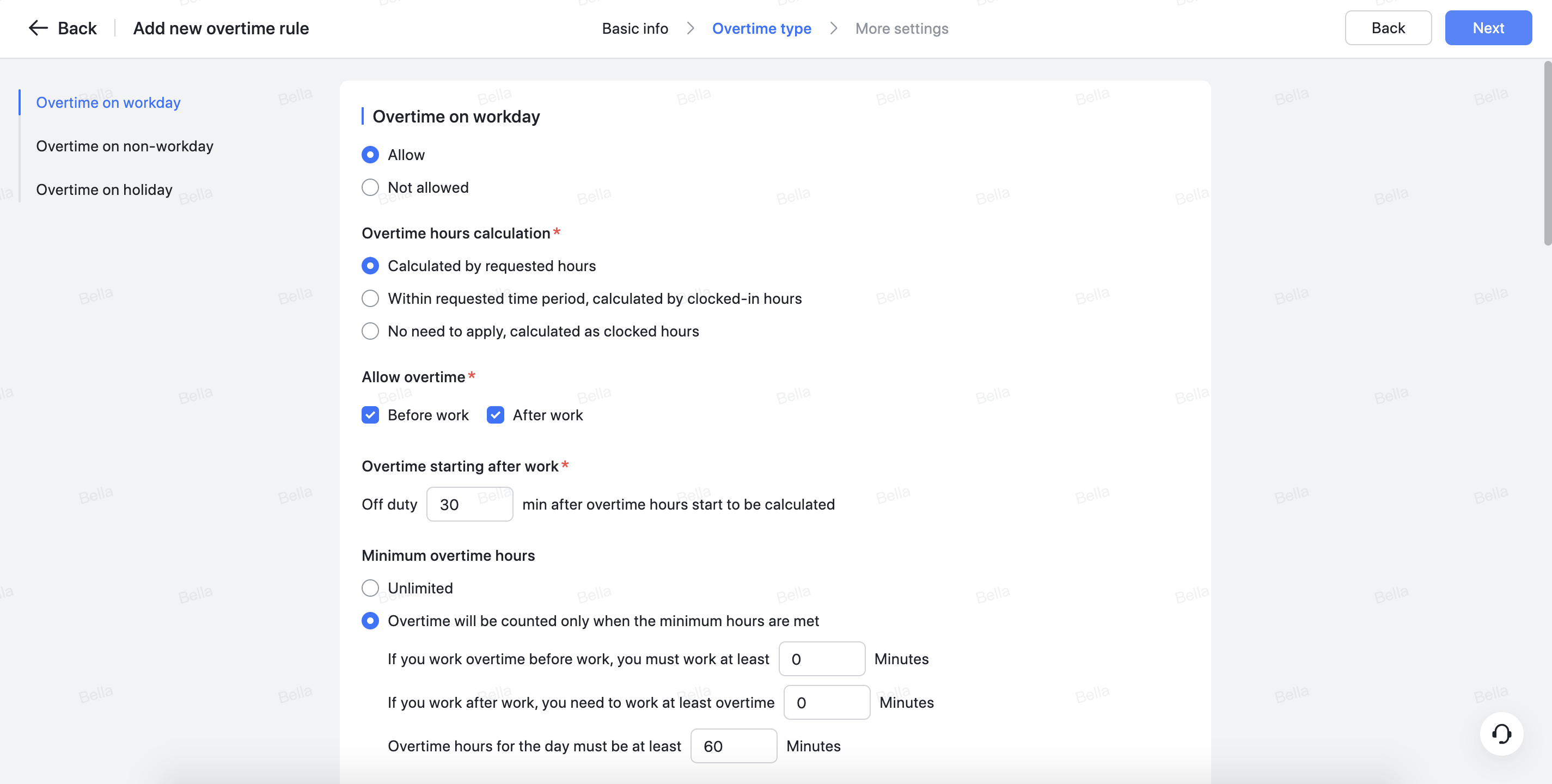This screenshot has width=1552, height=784.
Task: Click the Next button
Action: point(1488,28)
